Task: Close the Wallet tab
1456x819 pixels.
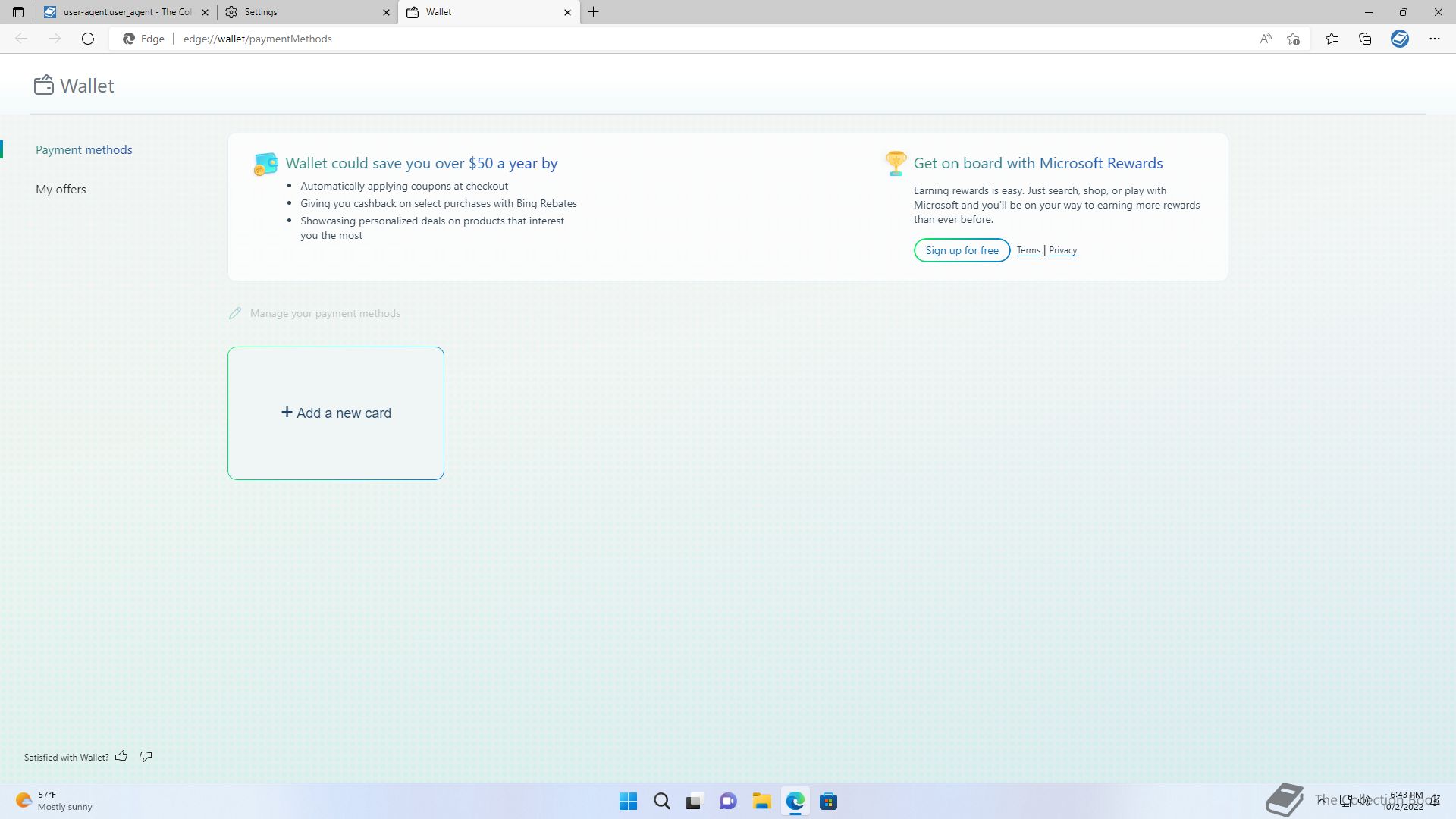Action: (x=567, y=12)
